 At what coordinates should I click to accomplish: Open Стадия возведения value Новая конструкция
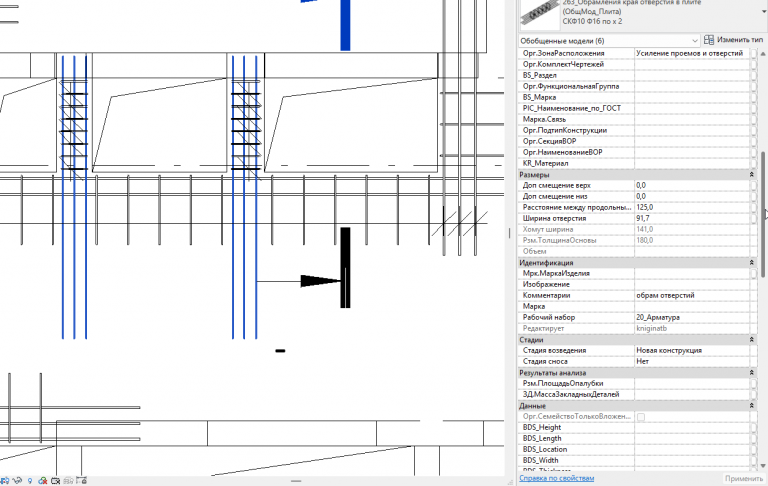[x=692, y=350]
